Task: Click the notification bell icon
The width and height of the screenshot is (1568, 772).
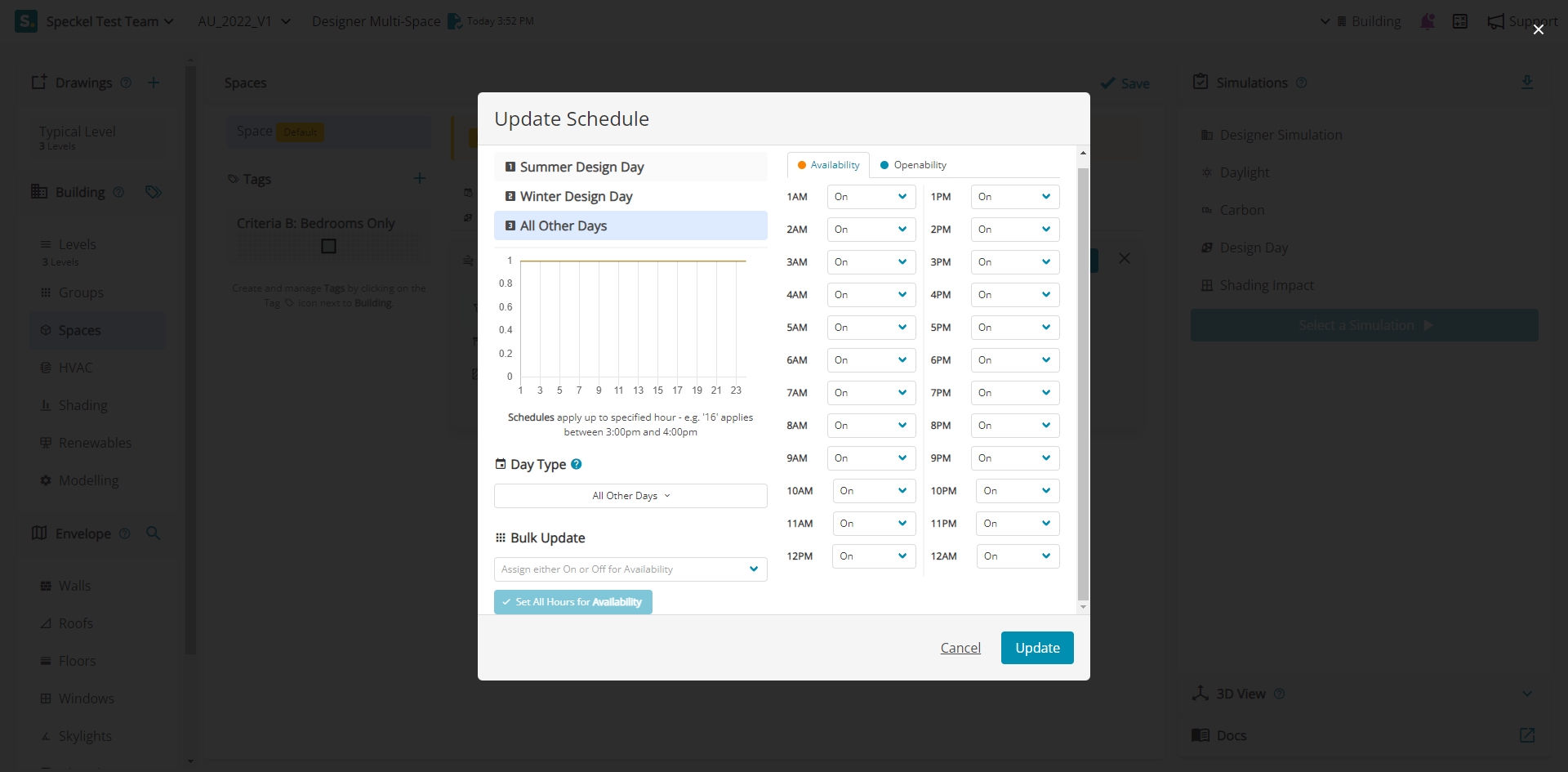Action: point(1428,21)
